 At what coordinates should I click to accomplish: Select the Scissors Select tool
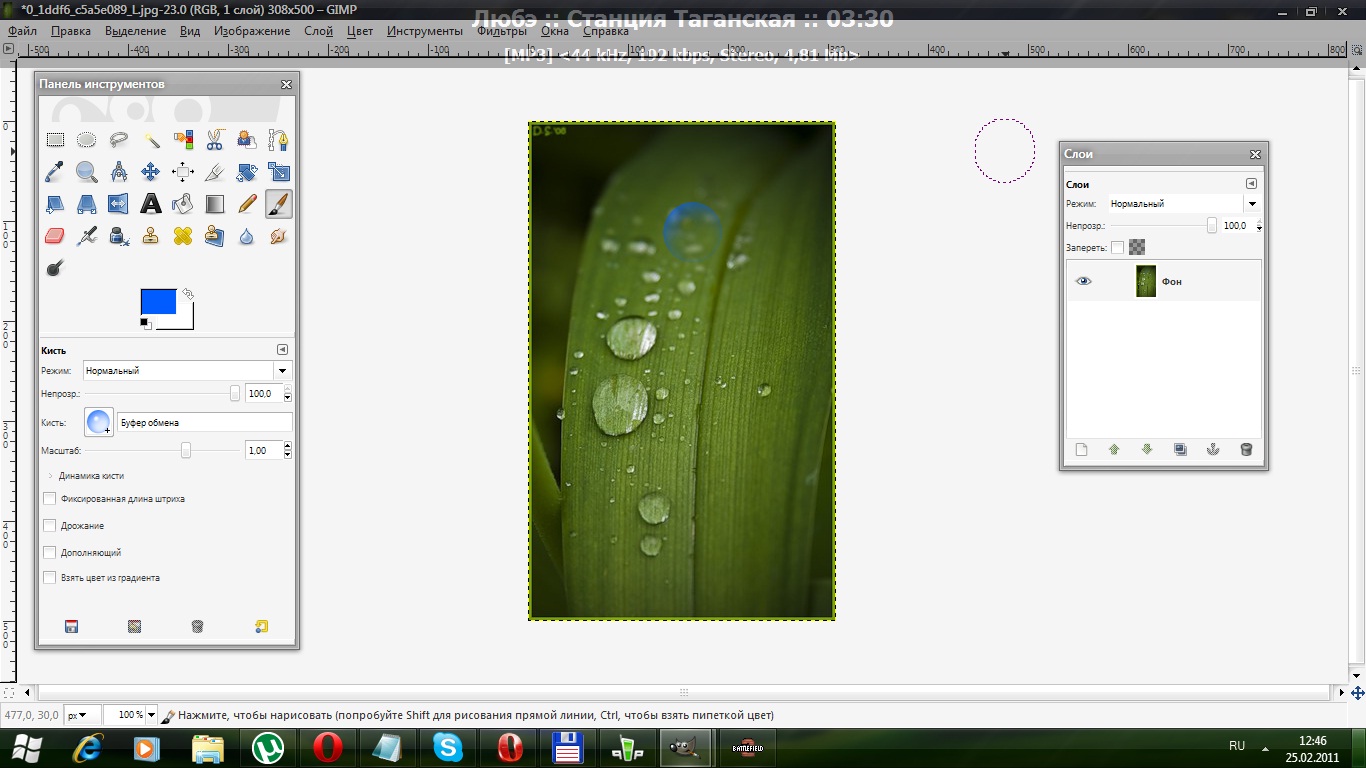[x=215, y=140]
